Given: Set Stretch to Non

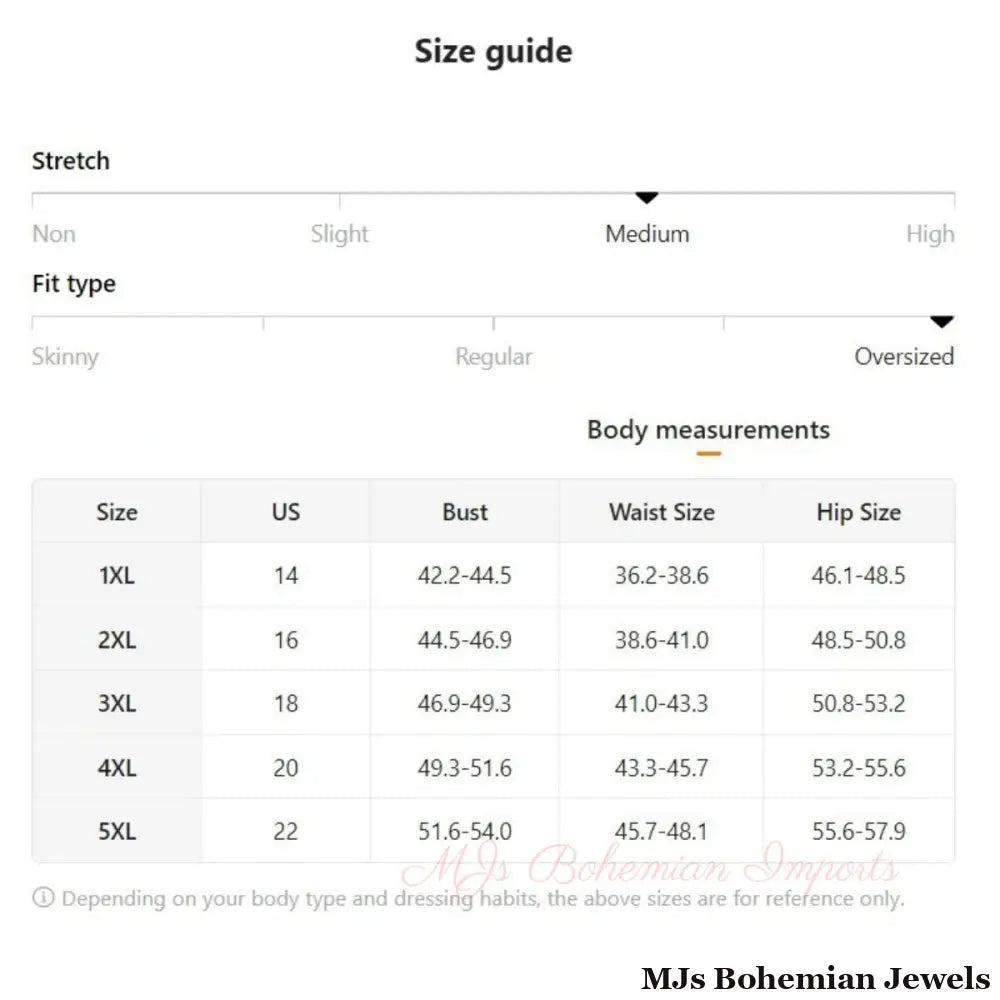Looking at the screenshot, I should click(x=54, y=234).
